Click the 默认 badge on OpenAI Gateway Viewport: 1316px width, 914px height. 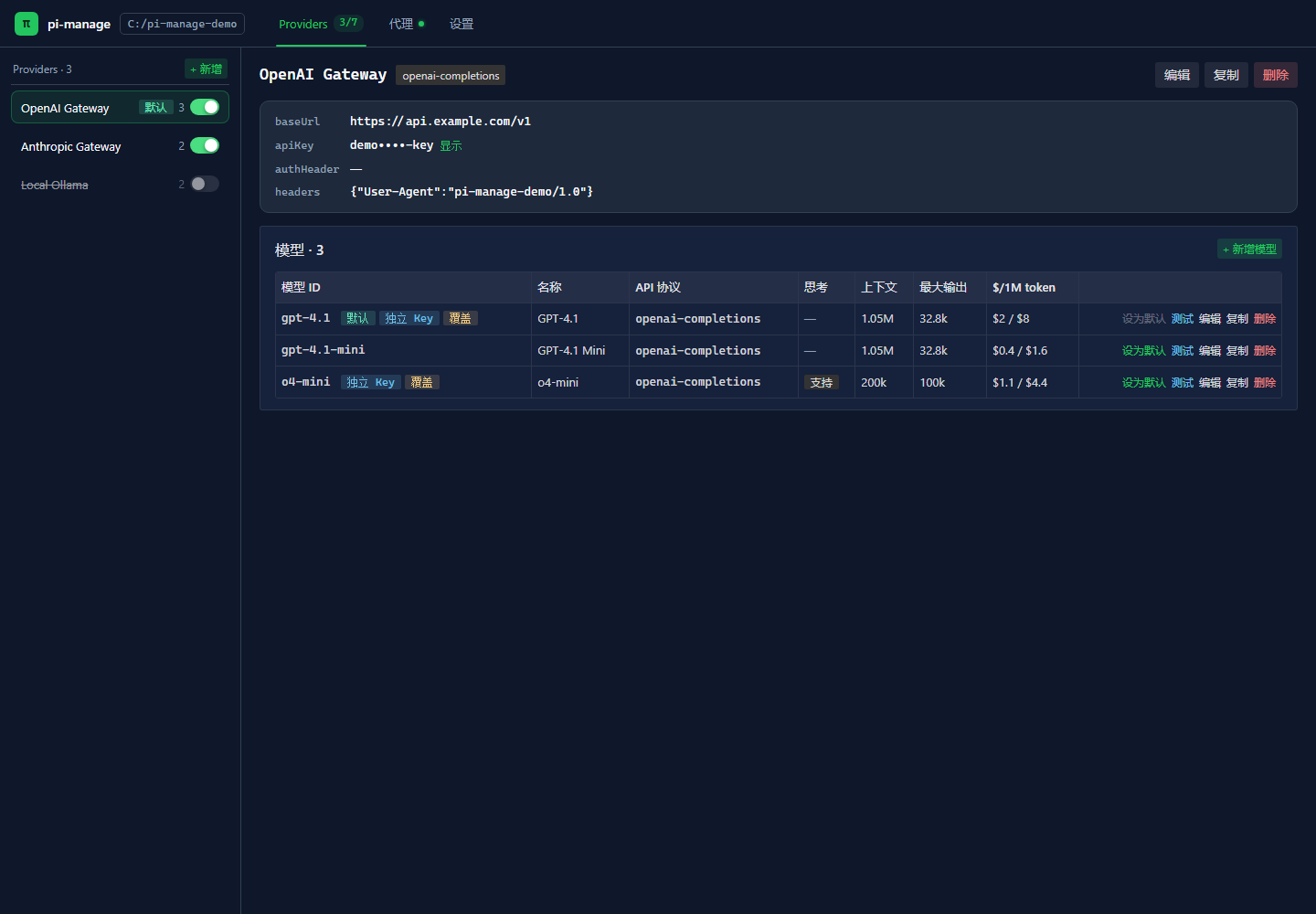(156, 108)
